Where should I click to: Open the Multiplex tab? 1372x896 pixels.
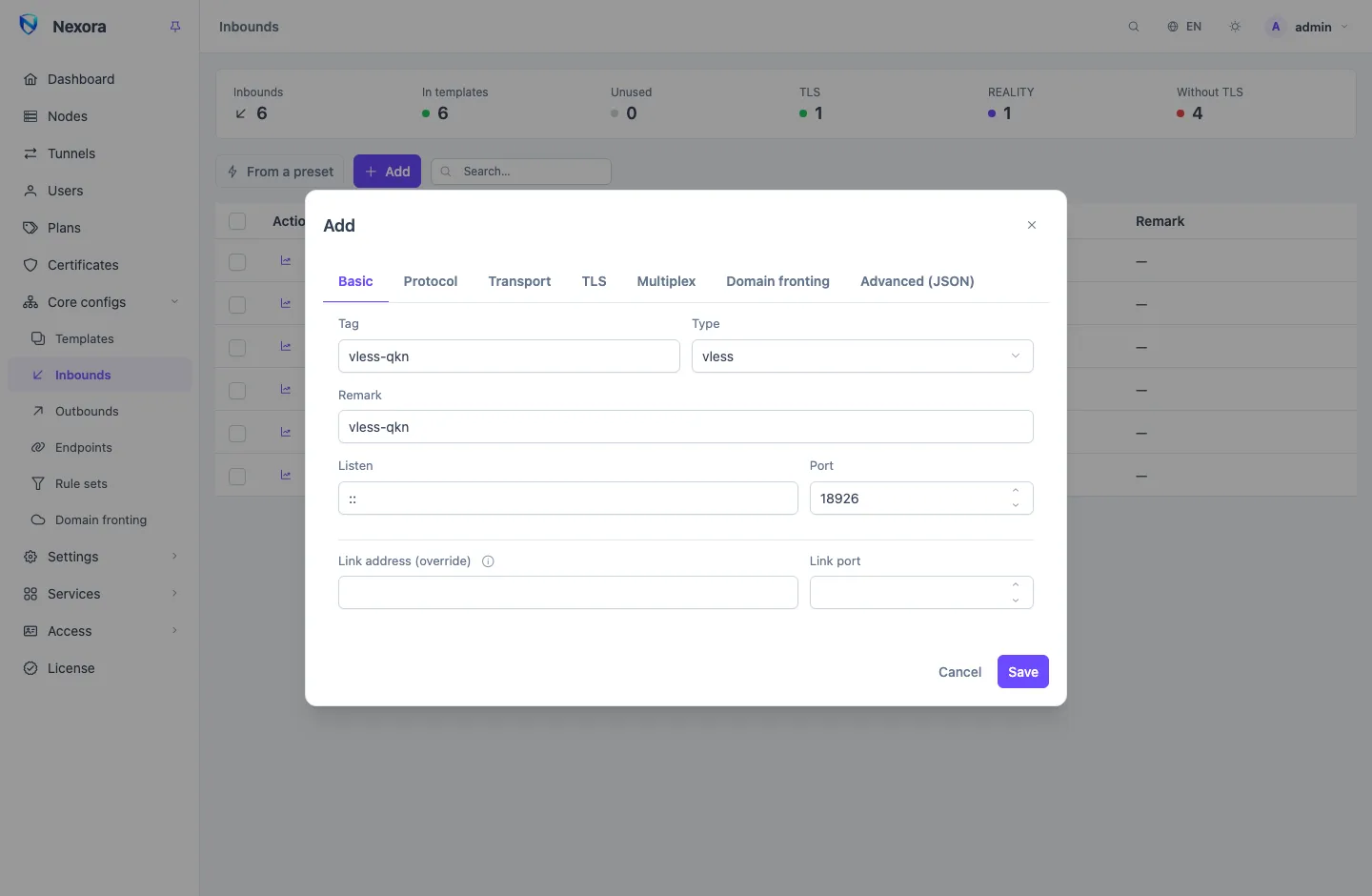point(667,281)
